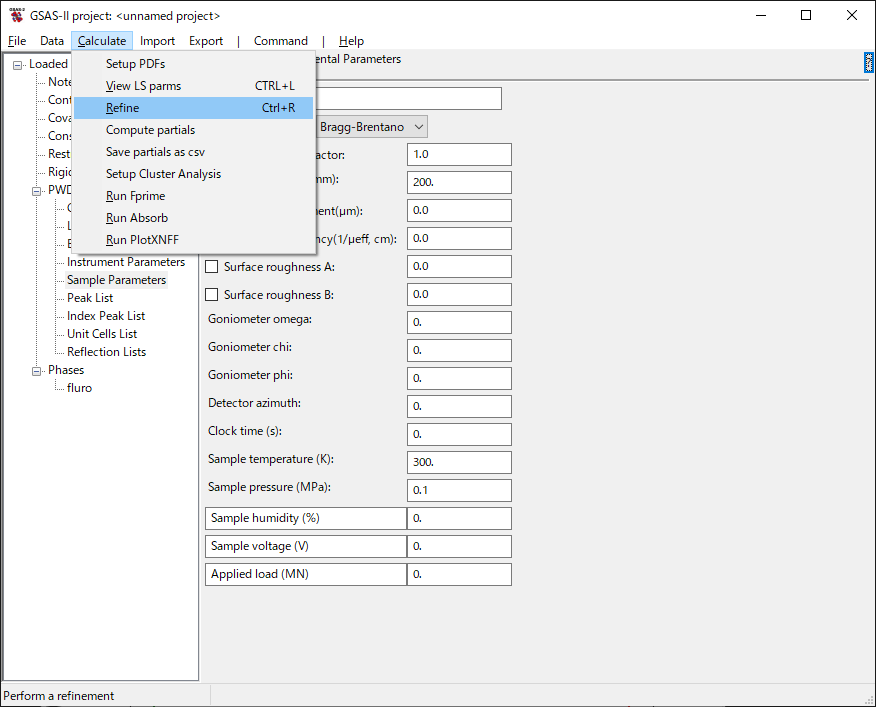
Task: Click the Sample humidity (%) label field
Action: (305, 519)
